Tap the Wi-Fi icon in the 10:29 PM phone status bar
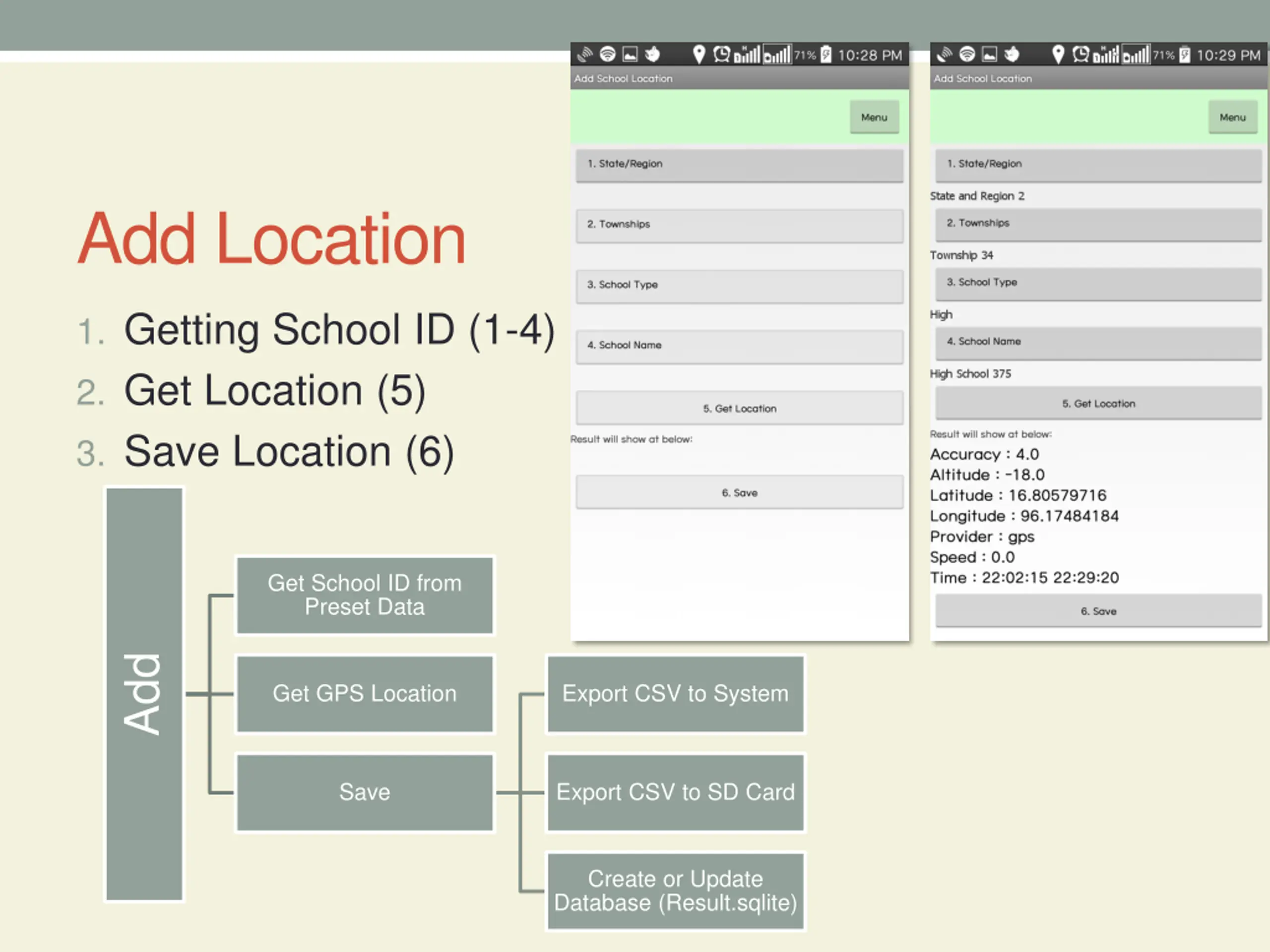This screenshot has width=1270, height=952. [x=967, y=54]
